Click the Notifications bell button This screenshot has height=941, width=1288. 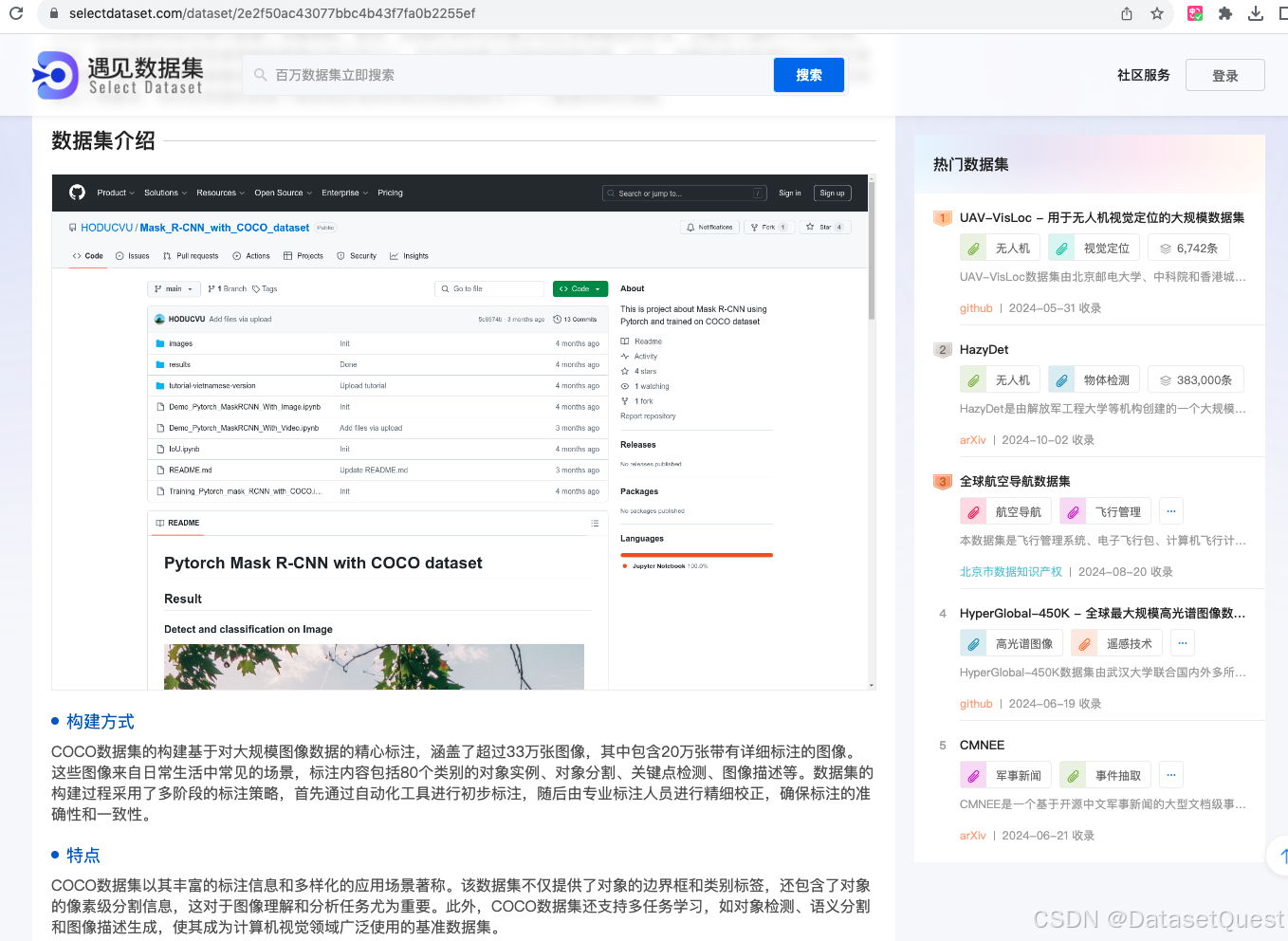pyautogui.click(x=709, y=227)
